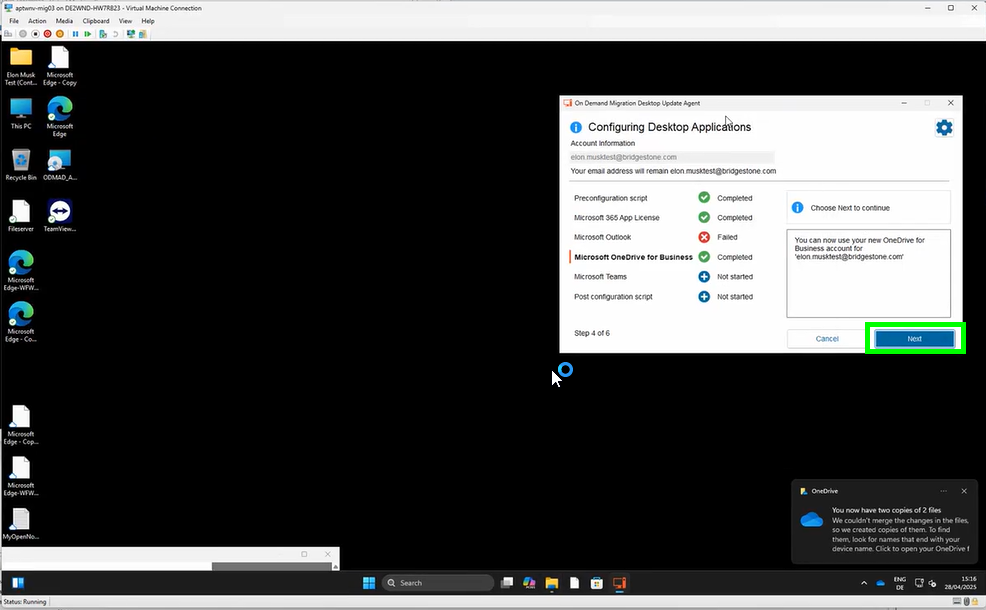986x610 pixels.
Task: Select the Microsoft OneDrive for Business step
Action: click(633, 257)
